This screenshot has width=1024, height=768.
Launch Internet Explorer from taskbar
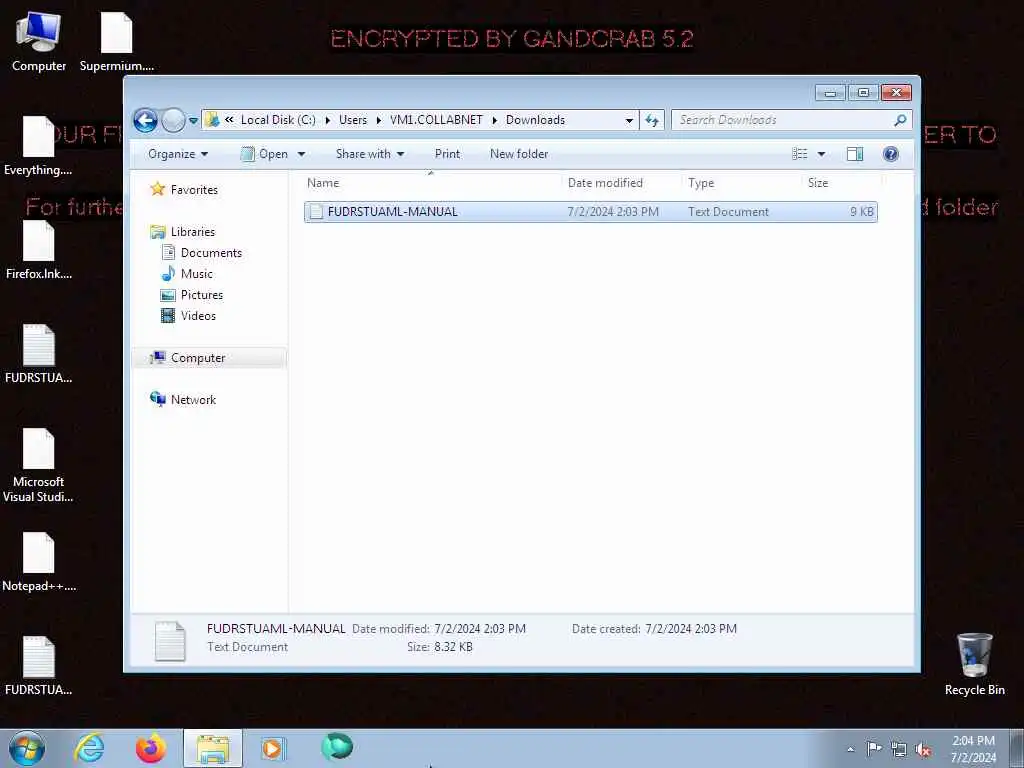click(x=89, y=748)
